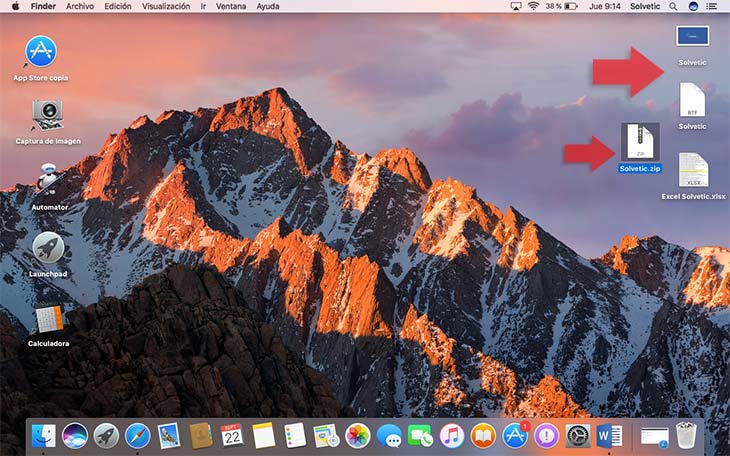This screenshot has width=730, height=456.
Task: Open the Apple menu
Action: pos(15,6)
